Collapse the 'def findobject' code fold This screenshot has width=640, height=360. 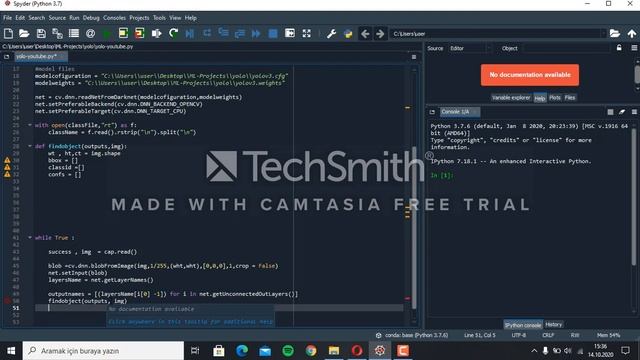click(x=29, y=146)
